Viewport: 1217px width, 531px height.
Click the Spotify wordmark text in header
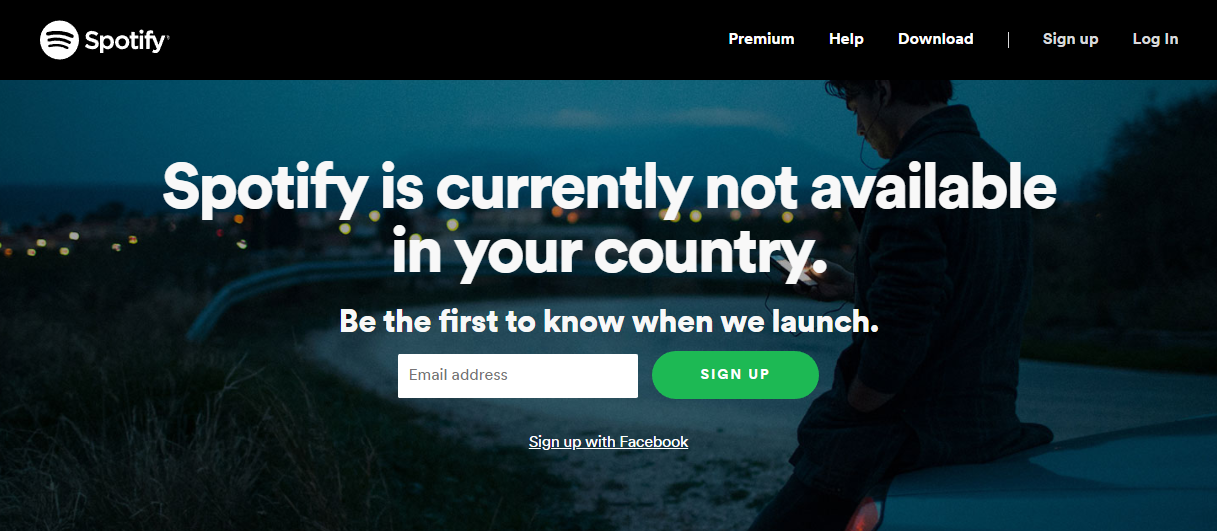tap(126, 41)
